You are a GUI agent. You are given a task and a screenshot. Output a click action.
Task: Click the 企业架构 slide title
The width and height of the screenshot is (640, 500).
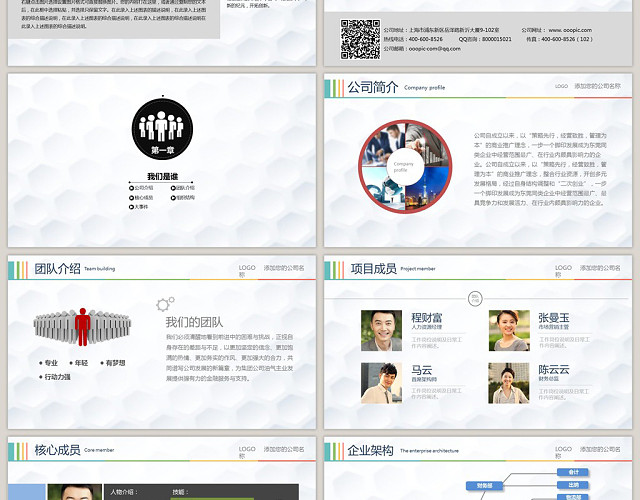[x=371, y=450]
